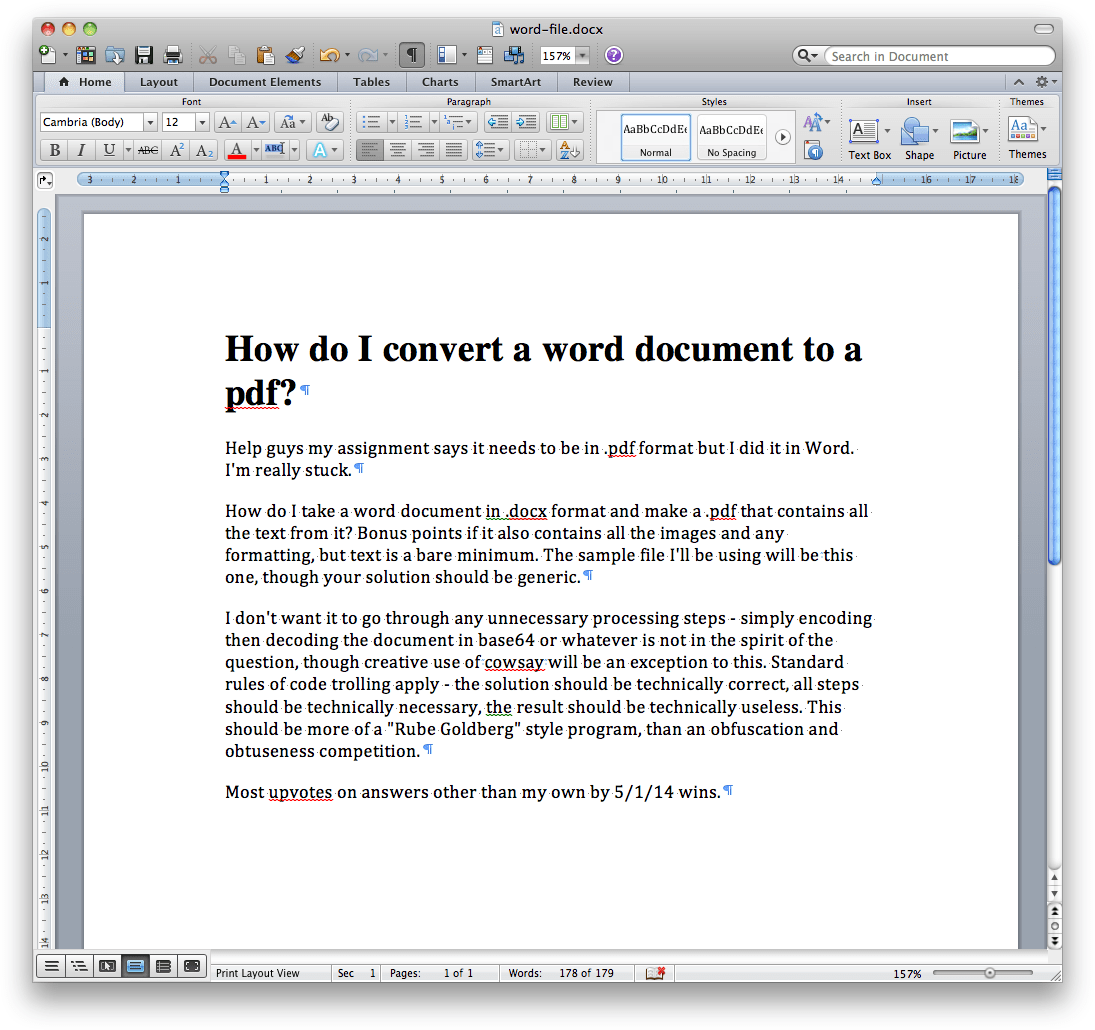Image resolution: width=1095 pixels, height=1030 pixels.
Task: Paste from clipboard using Paste icon
Action: [265, 55]
